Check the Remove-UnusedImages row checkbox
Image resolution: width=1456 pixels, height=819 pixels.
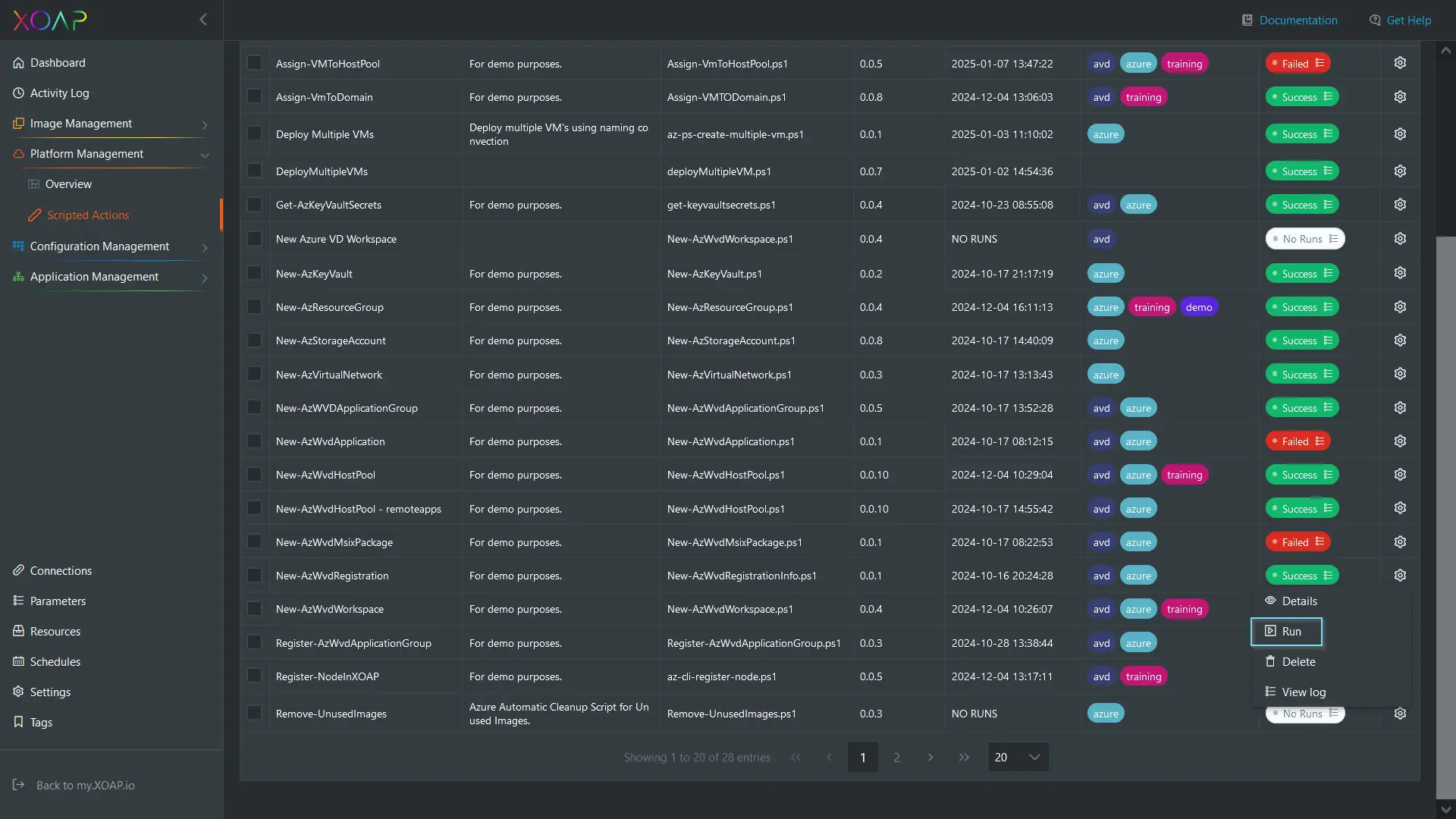coord(255,713)
